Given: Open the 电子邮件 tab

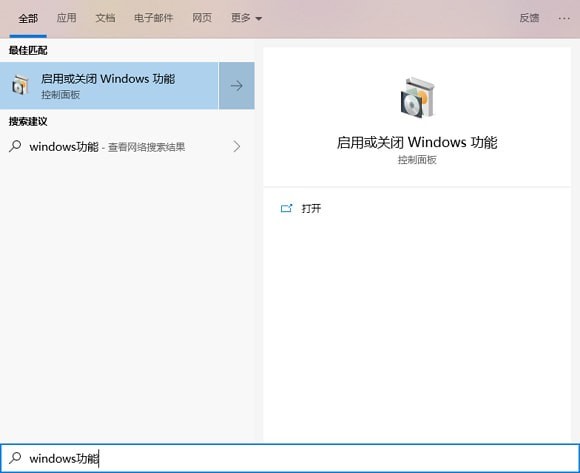Looking at the screenshot, I should coord(154,18).
